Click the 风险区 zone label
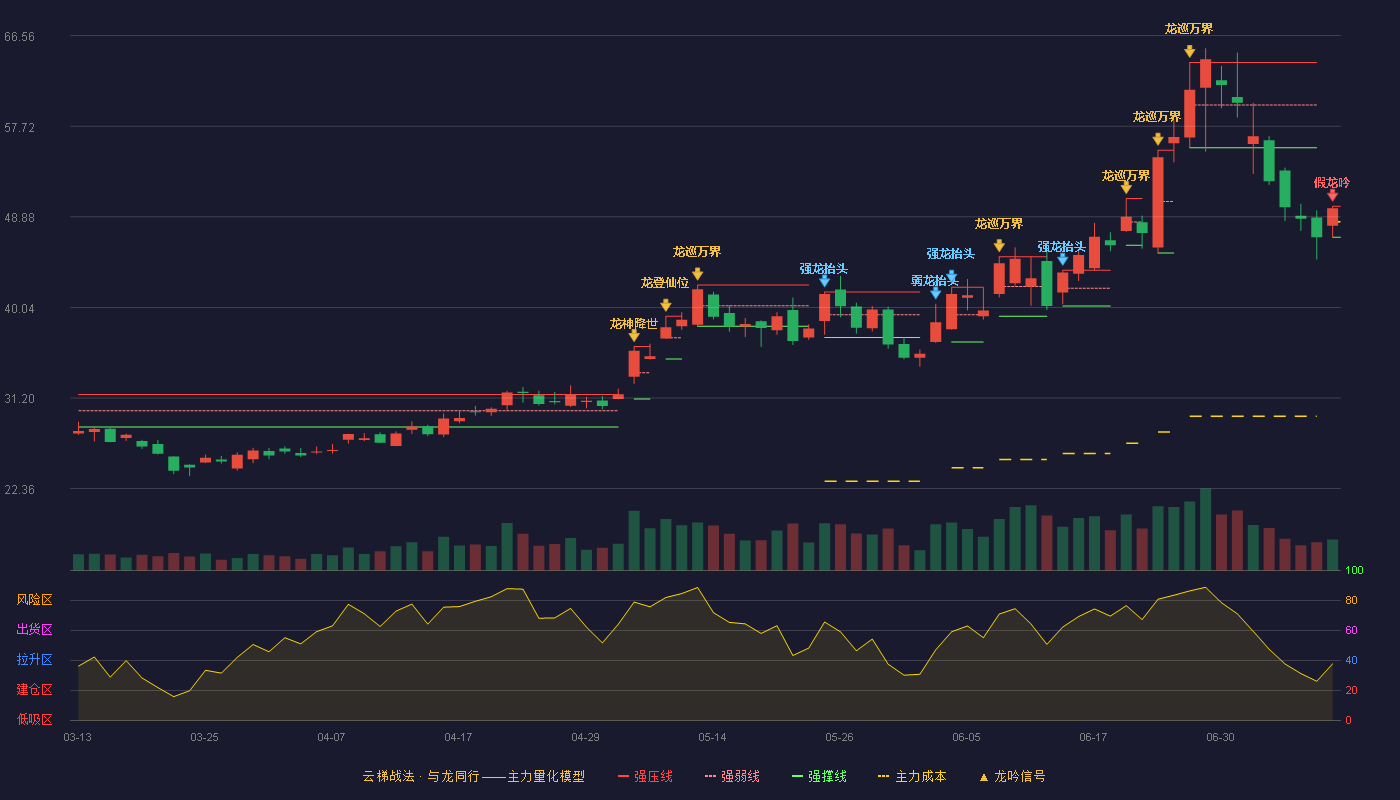Viewport: 1400px width, 800px height. 35,600
